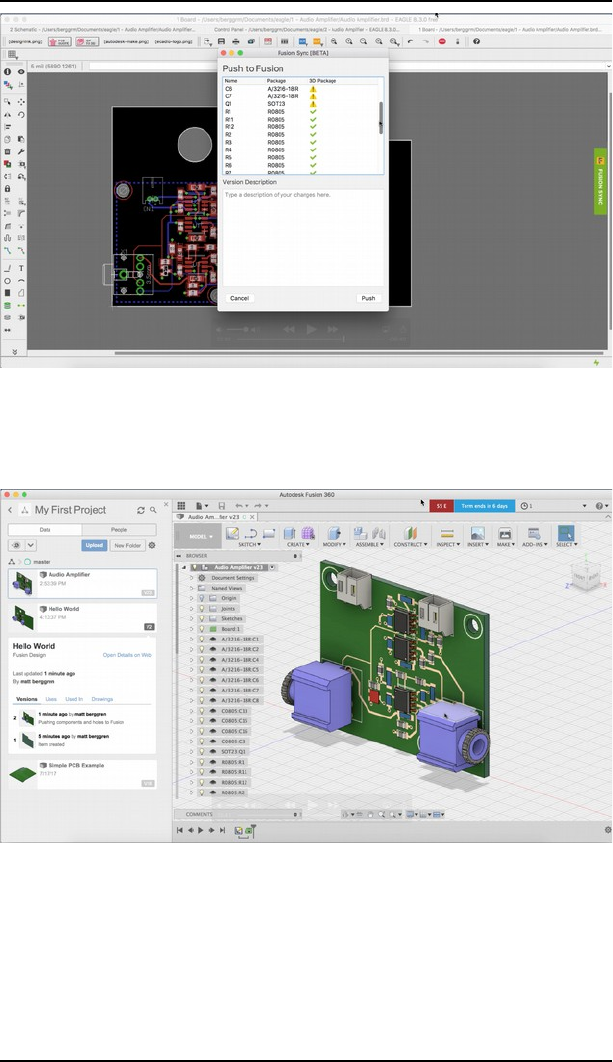Click the SELECT tool icon
This screenshot has width=613, height=1062.
[x=565, y=533]
